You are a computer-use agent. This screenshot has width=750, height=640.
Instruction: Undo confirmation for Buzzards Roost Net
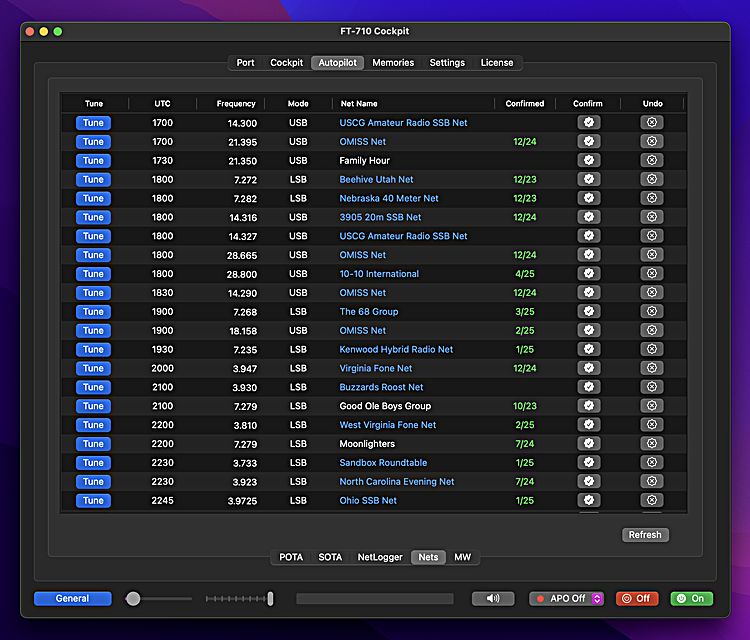coord(651,387)
